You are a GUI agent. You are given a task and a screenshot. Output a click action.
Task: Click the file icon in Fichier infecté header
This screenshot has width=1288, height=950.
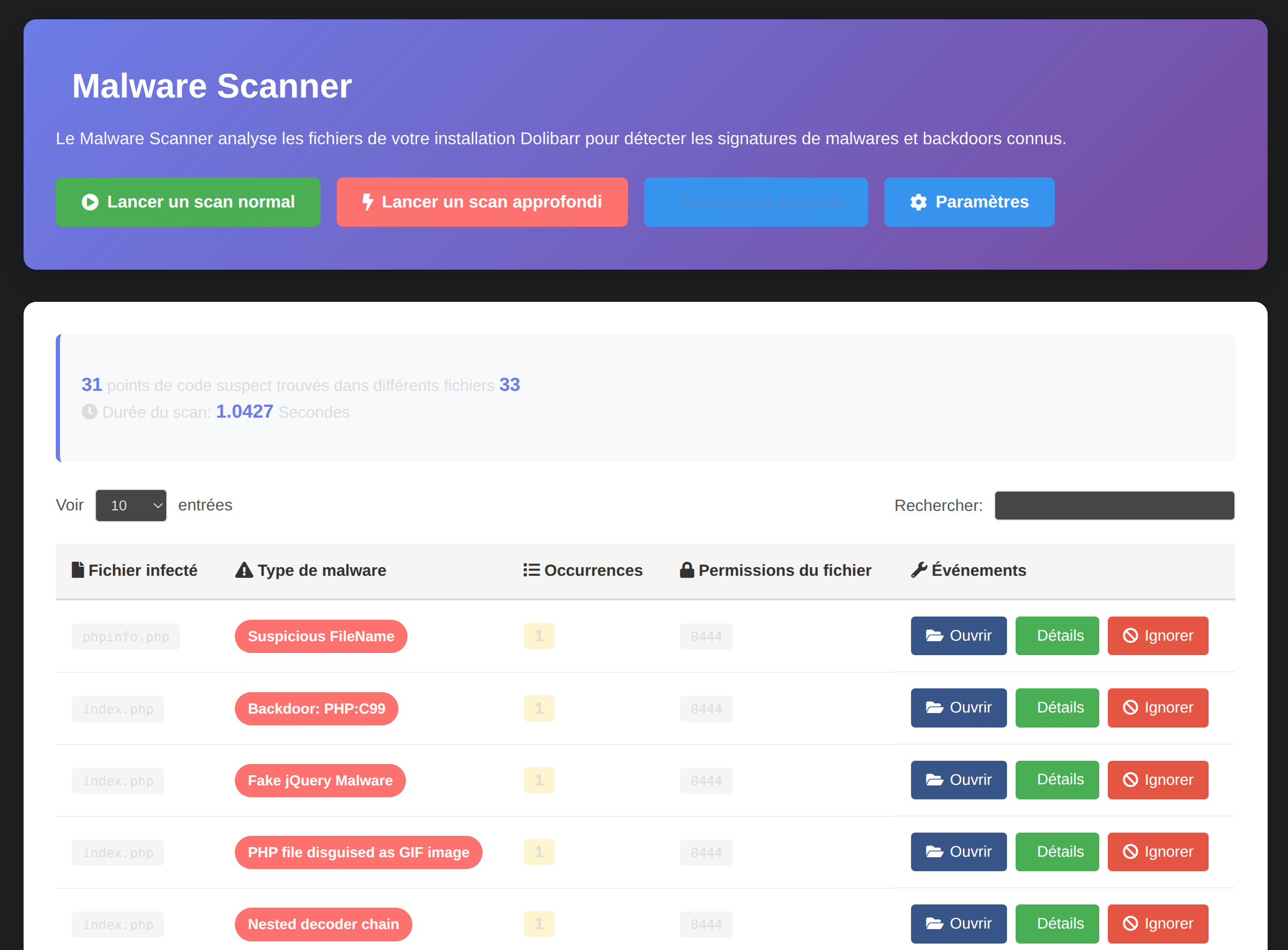(x=78, y=570)
